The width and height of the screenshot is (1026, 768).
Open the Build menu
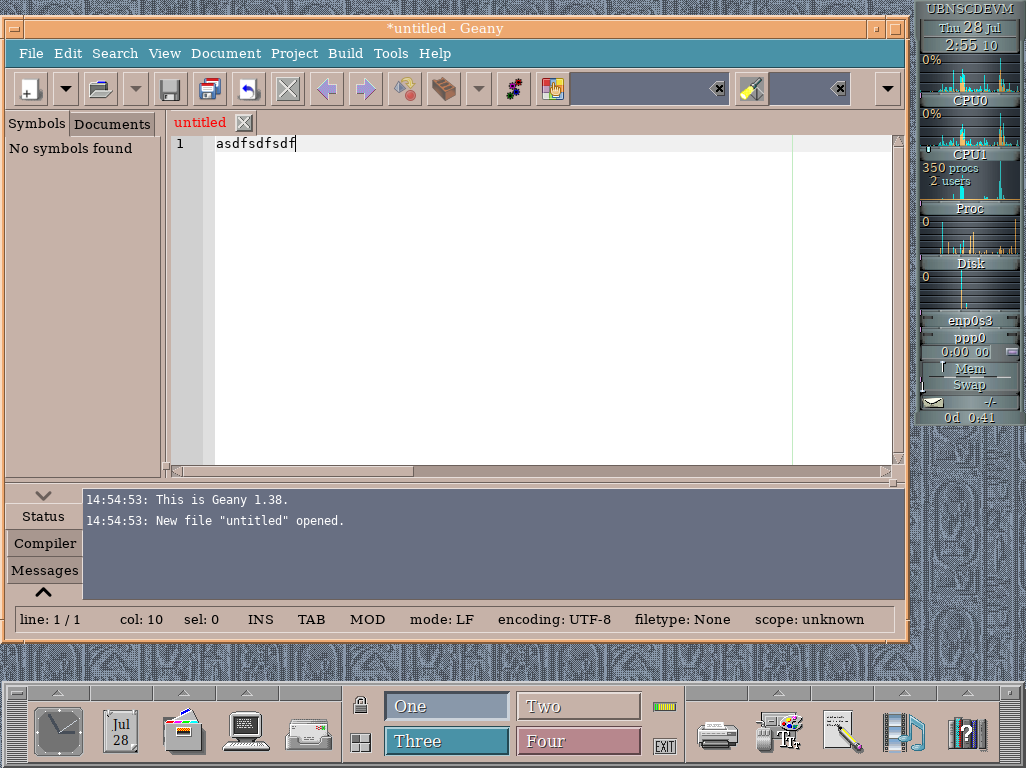[345, 53]
